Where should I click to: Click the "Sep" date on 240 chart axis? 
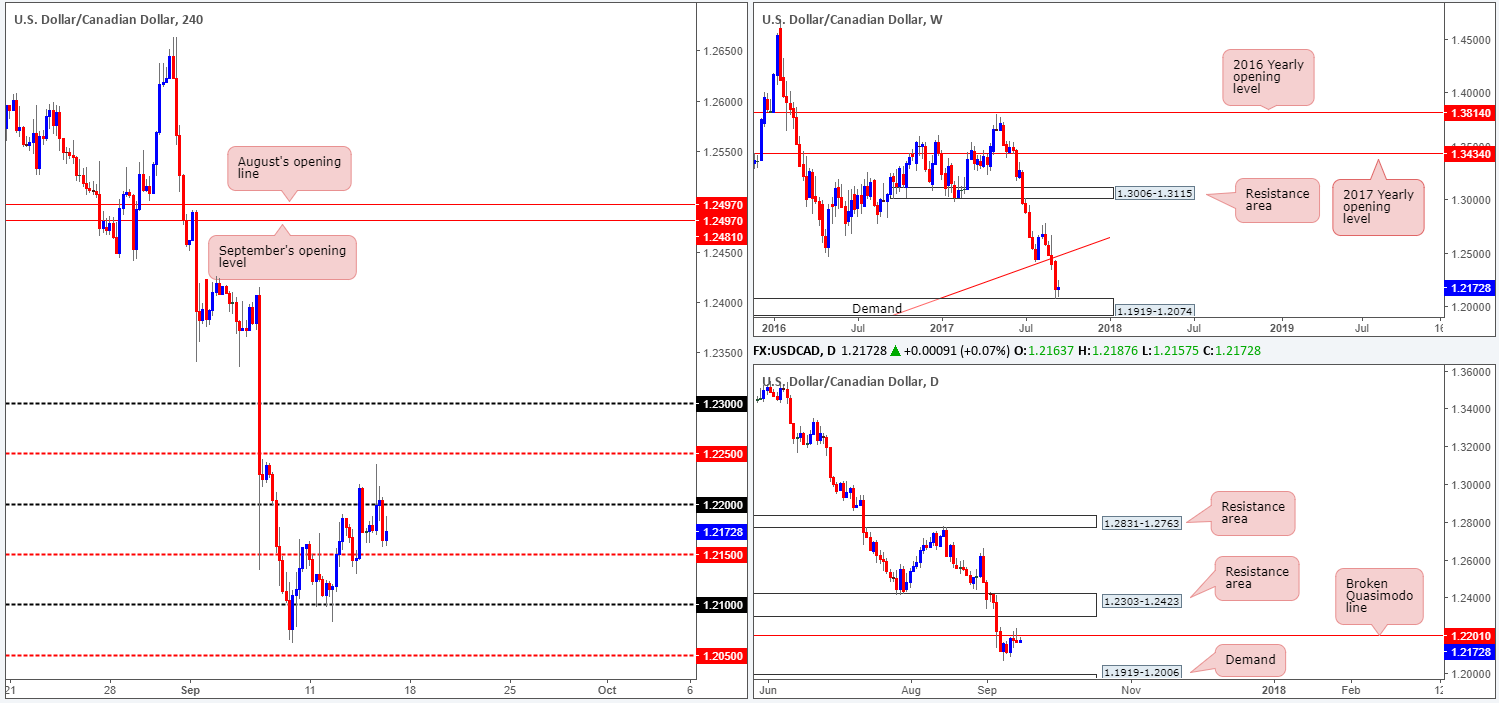pyautogui.click(x=192, y=690)
